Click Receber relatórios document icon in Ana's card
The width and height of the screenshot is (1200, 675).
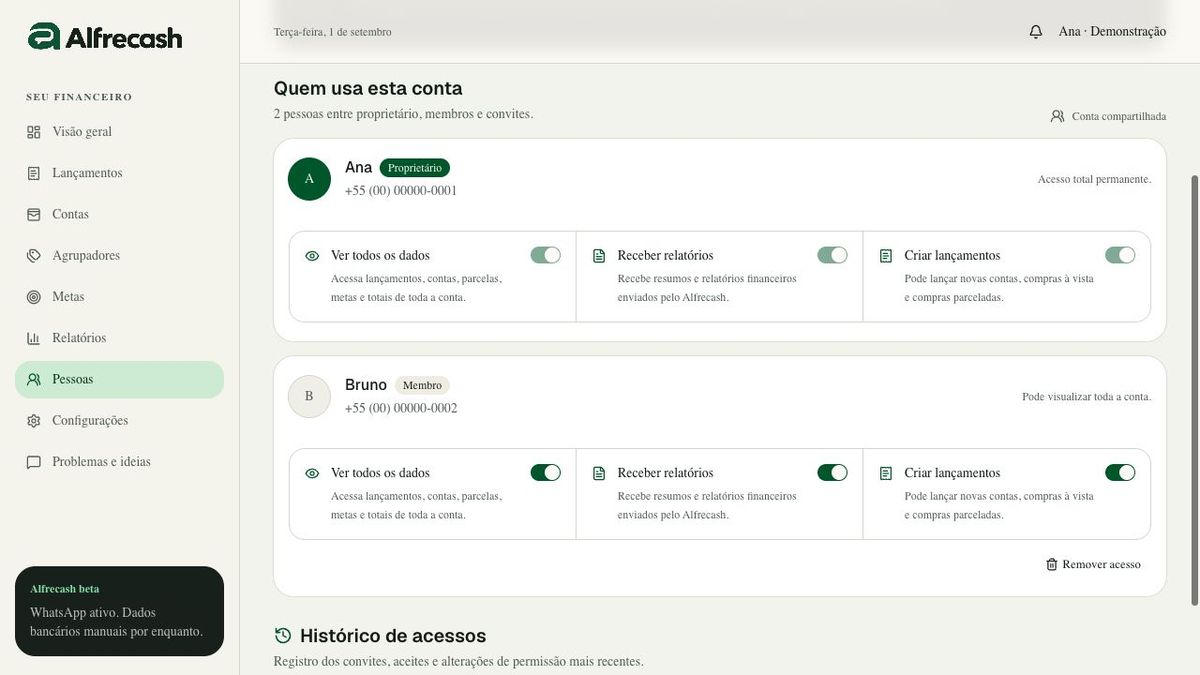click(599, 256)
